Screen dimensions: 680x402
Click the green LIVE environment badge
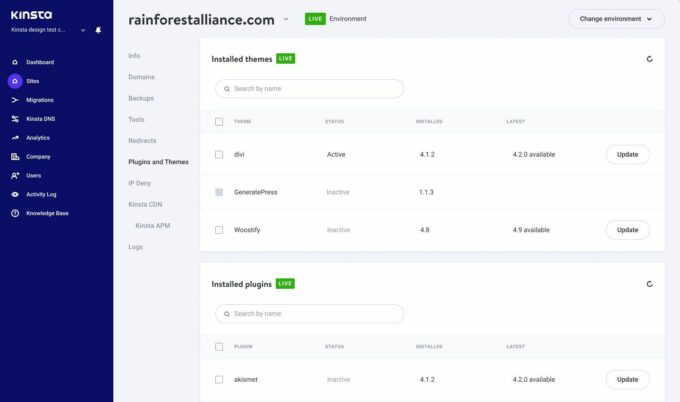click(315, 19)
